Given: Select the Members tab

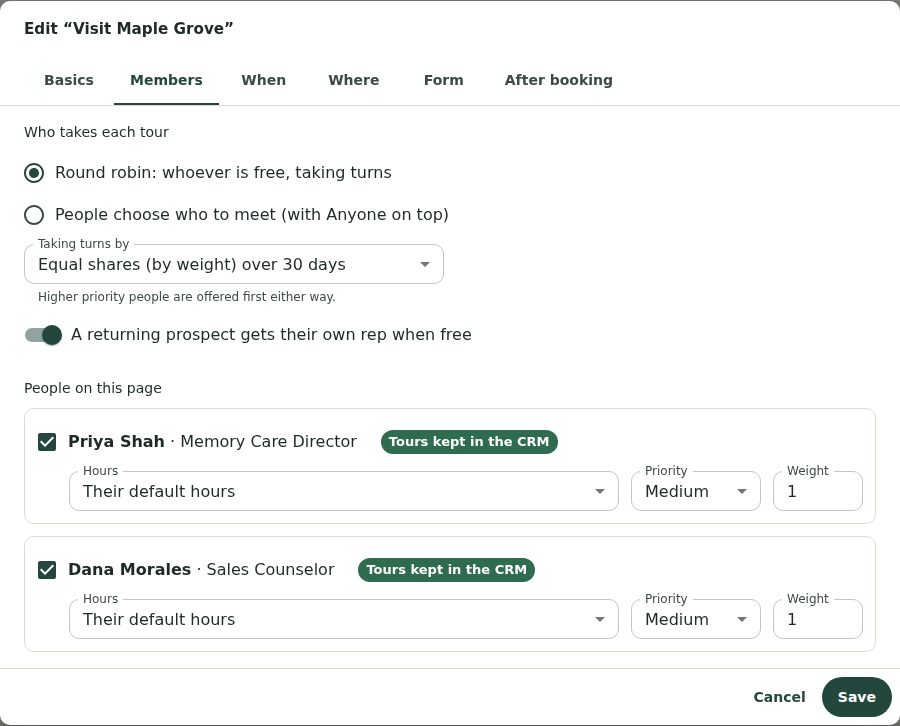Looking at the screenshot, I should point(166,80).
